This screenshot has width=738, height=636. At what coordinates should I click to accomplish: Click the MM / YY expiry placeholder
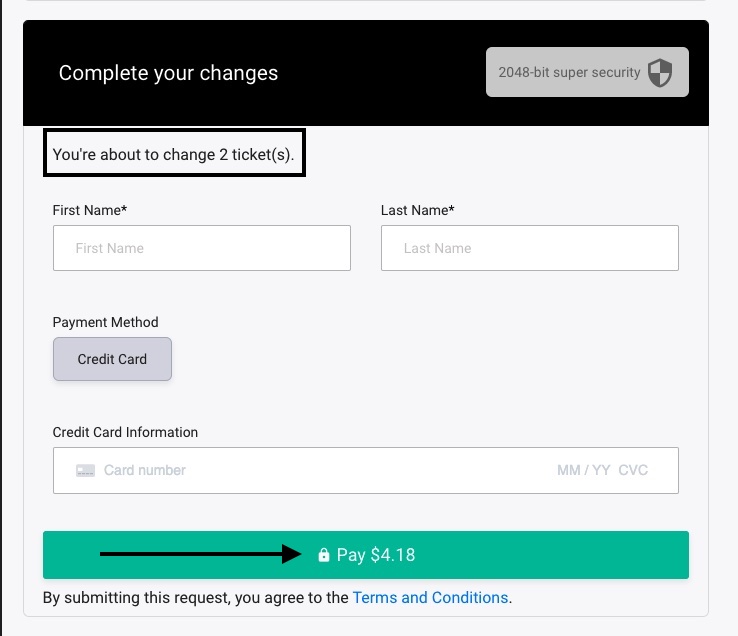[x=583, y=470]
